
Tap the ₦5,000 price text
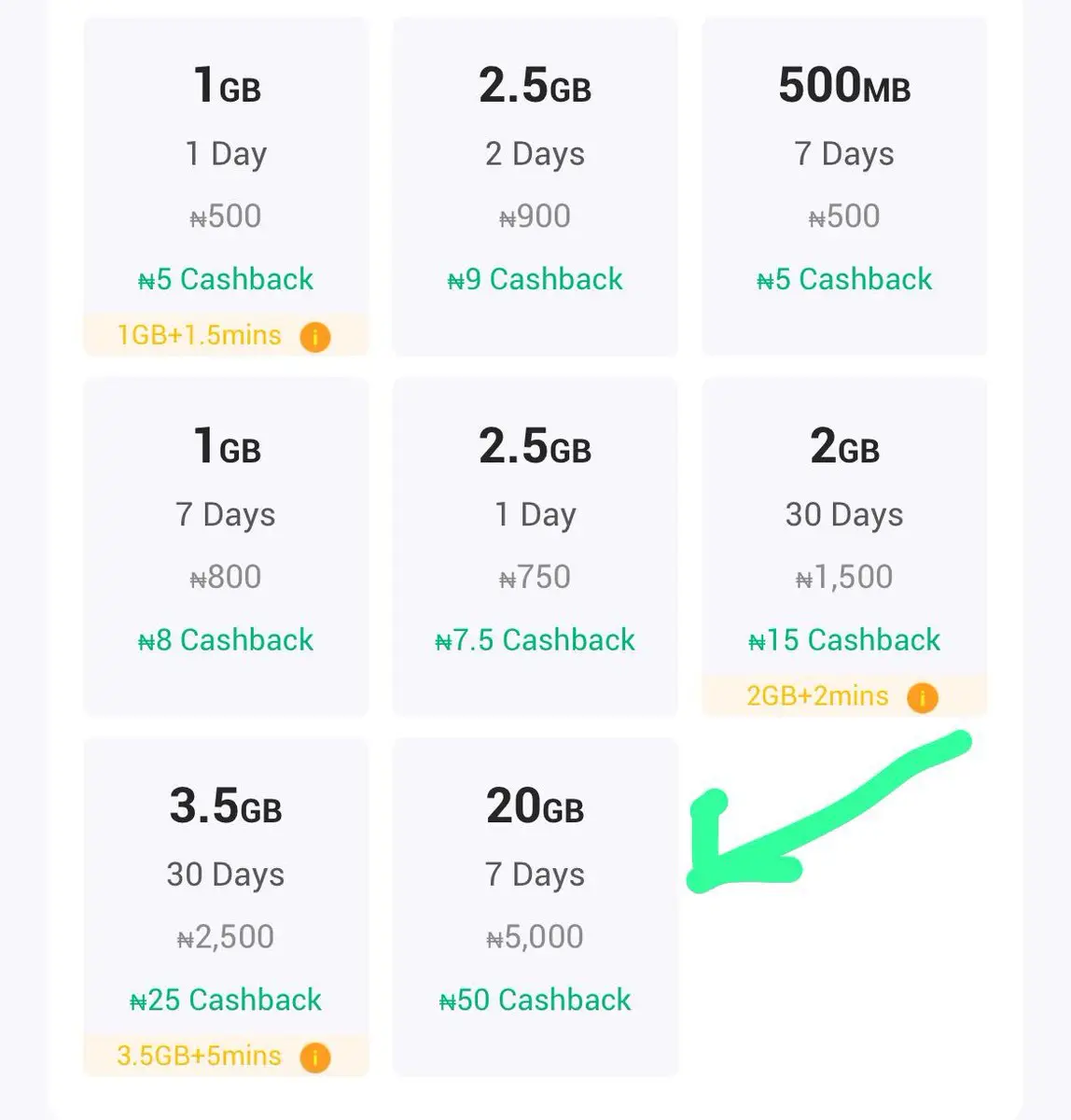pyautogui.click(x=535, y=937)
